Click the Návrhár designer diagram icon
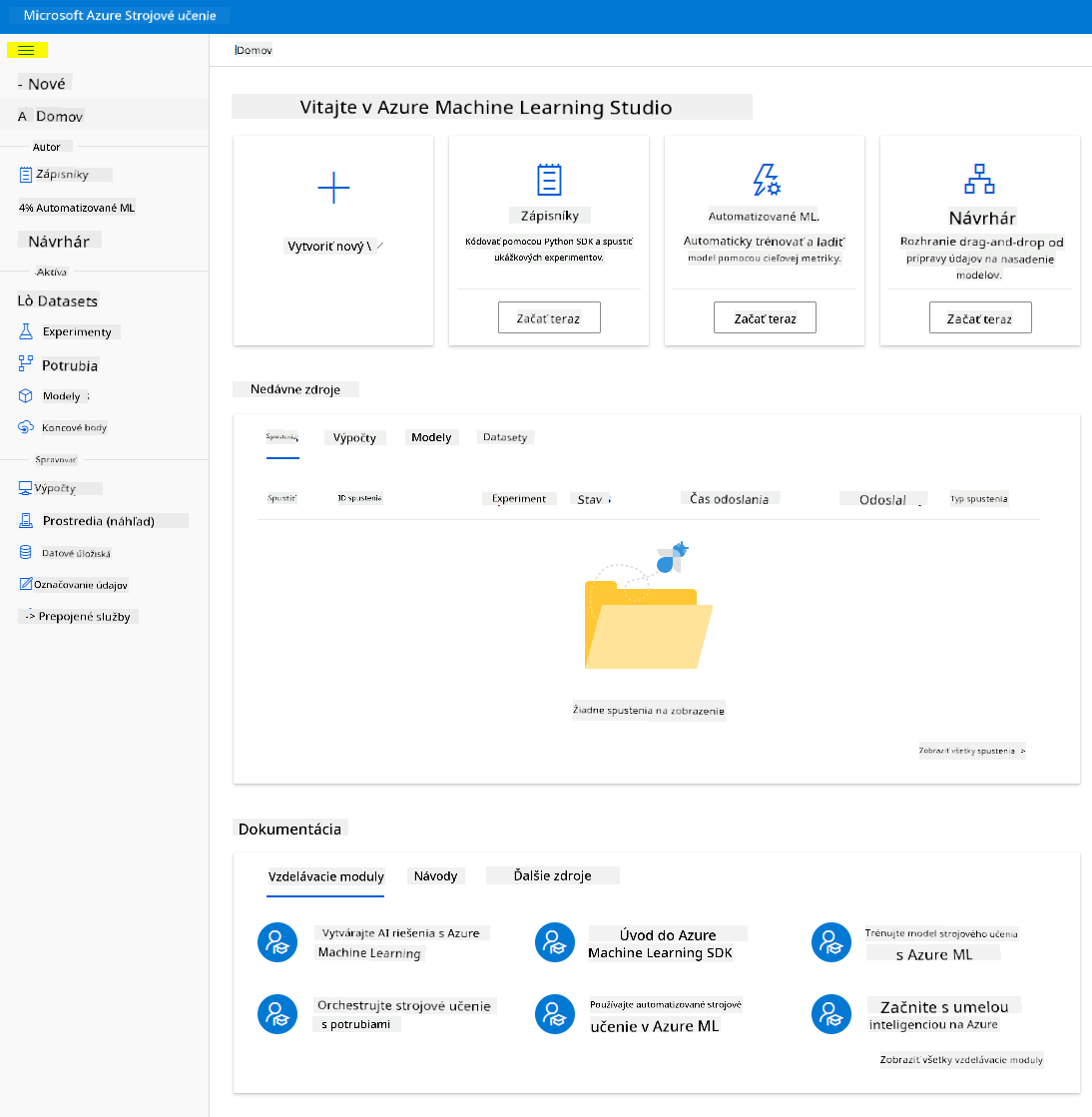This screenshot has width=1092, height=1117. 979,179
